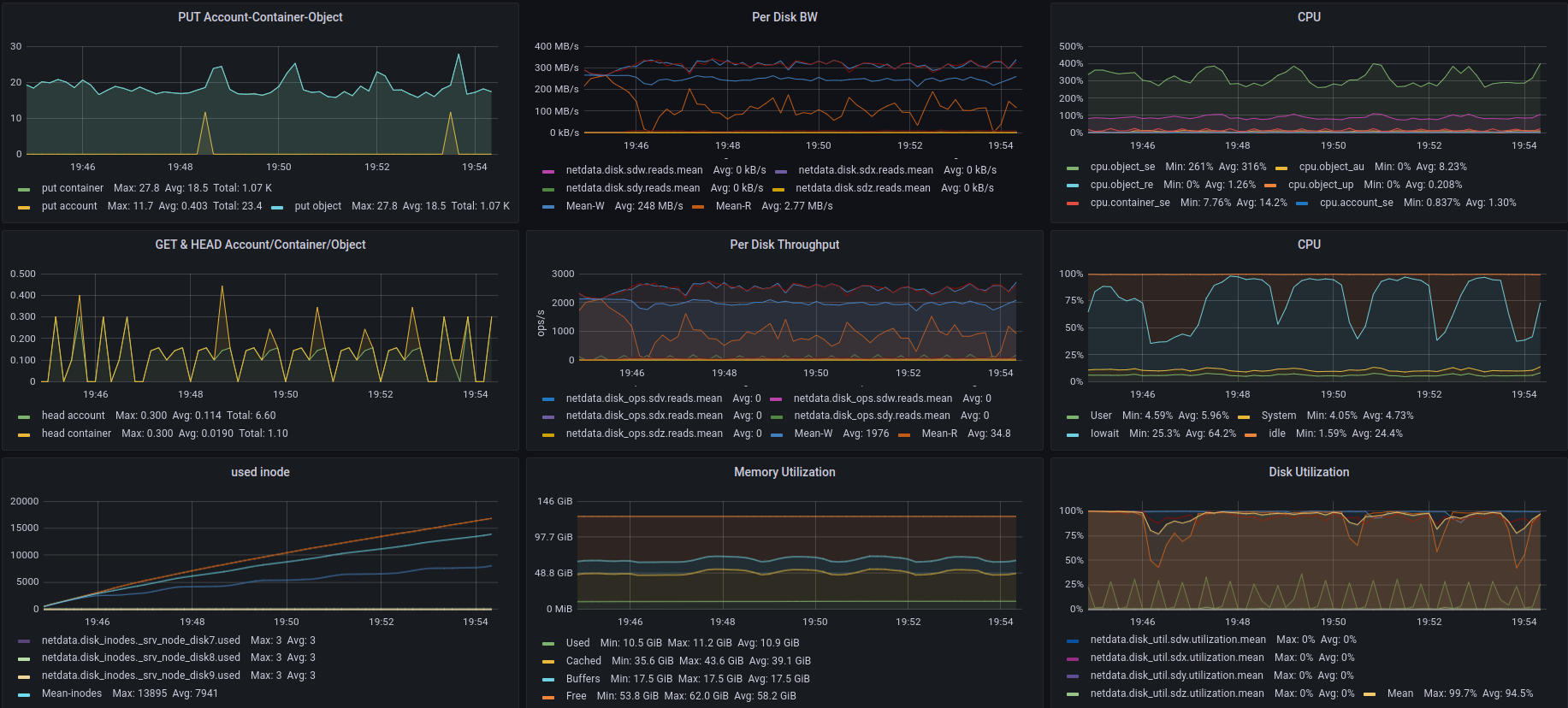Select Mean-W legend entry in Per Disk BW
The width and height of the screenshot is (1568, 708).
click(x=585, y=206)
